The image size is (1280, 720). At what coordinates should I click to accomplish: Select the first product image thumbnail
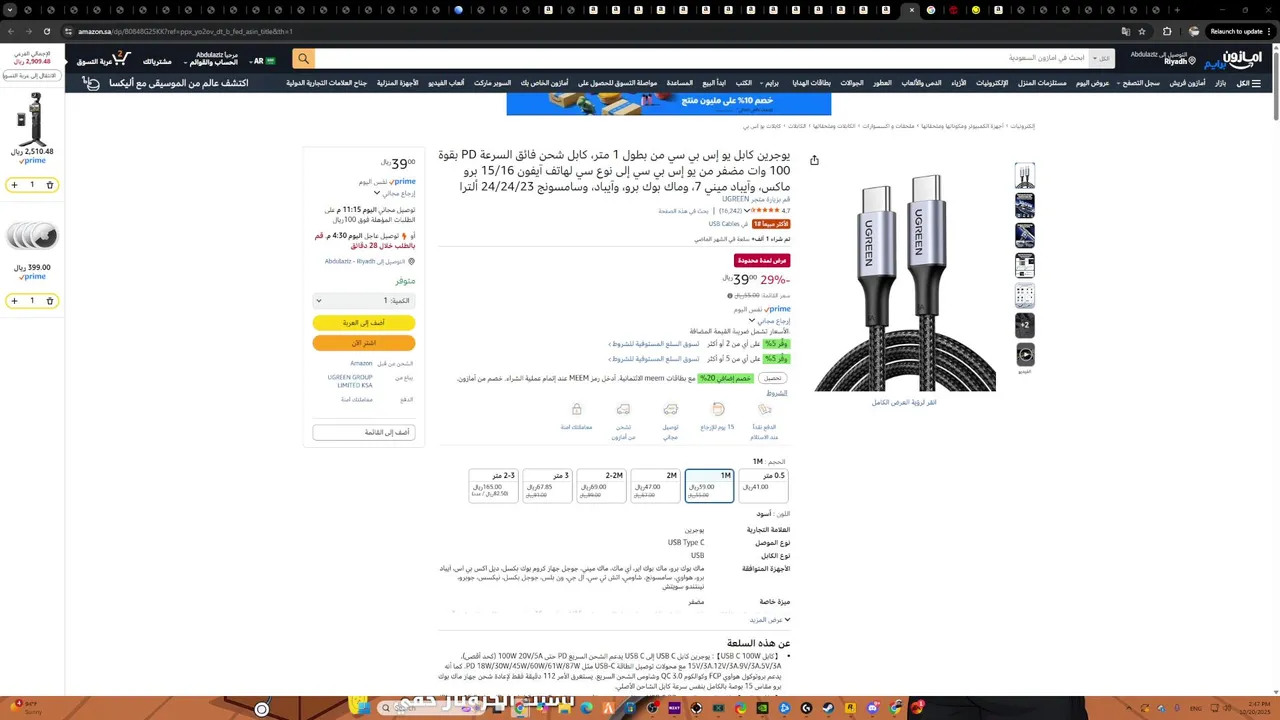tap(1024, 176)
